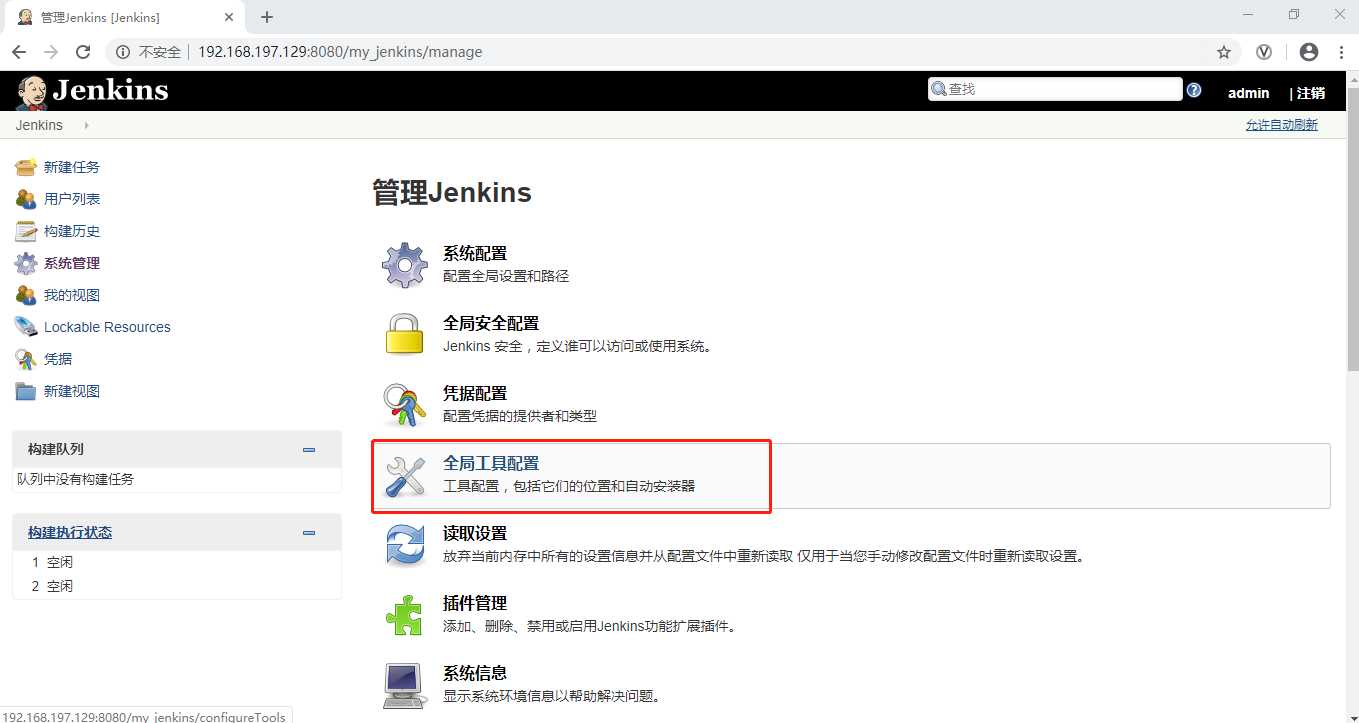
Task: Click the 全局安全配置 padlock icon
Action: coord(405,334)
